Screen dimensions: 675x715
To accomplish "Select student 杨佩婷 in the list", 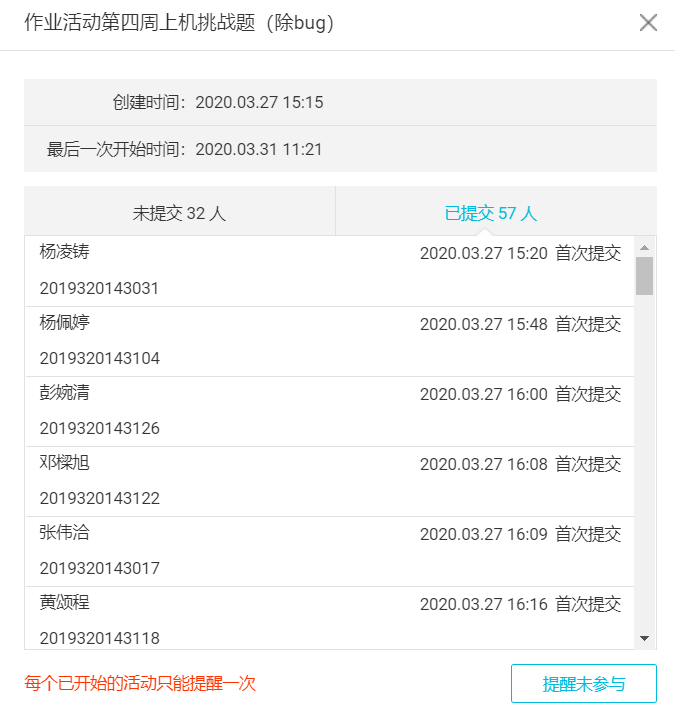I will (x=65, y=323).
